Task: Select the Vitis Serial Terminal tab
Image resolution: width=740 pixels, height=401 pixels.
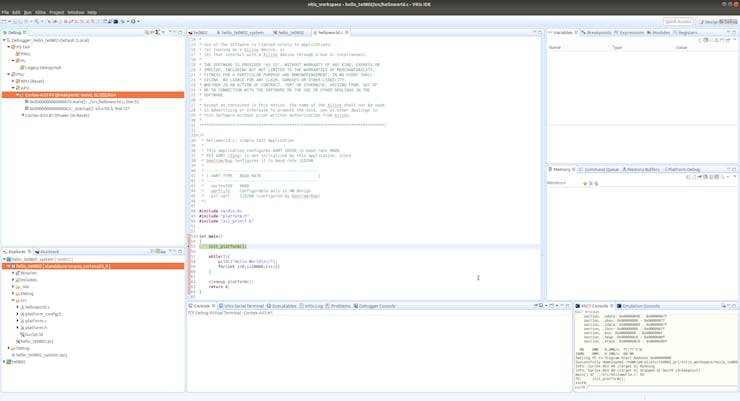Action: pyautogui.click(x=243, y=306)
